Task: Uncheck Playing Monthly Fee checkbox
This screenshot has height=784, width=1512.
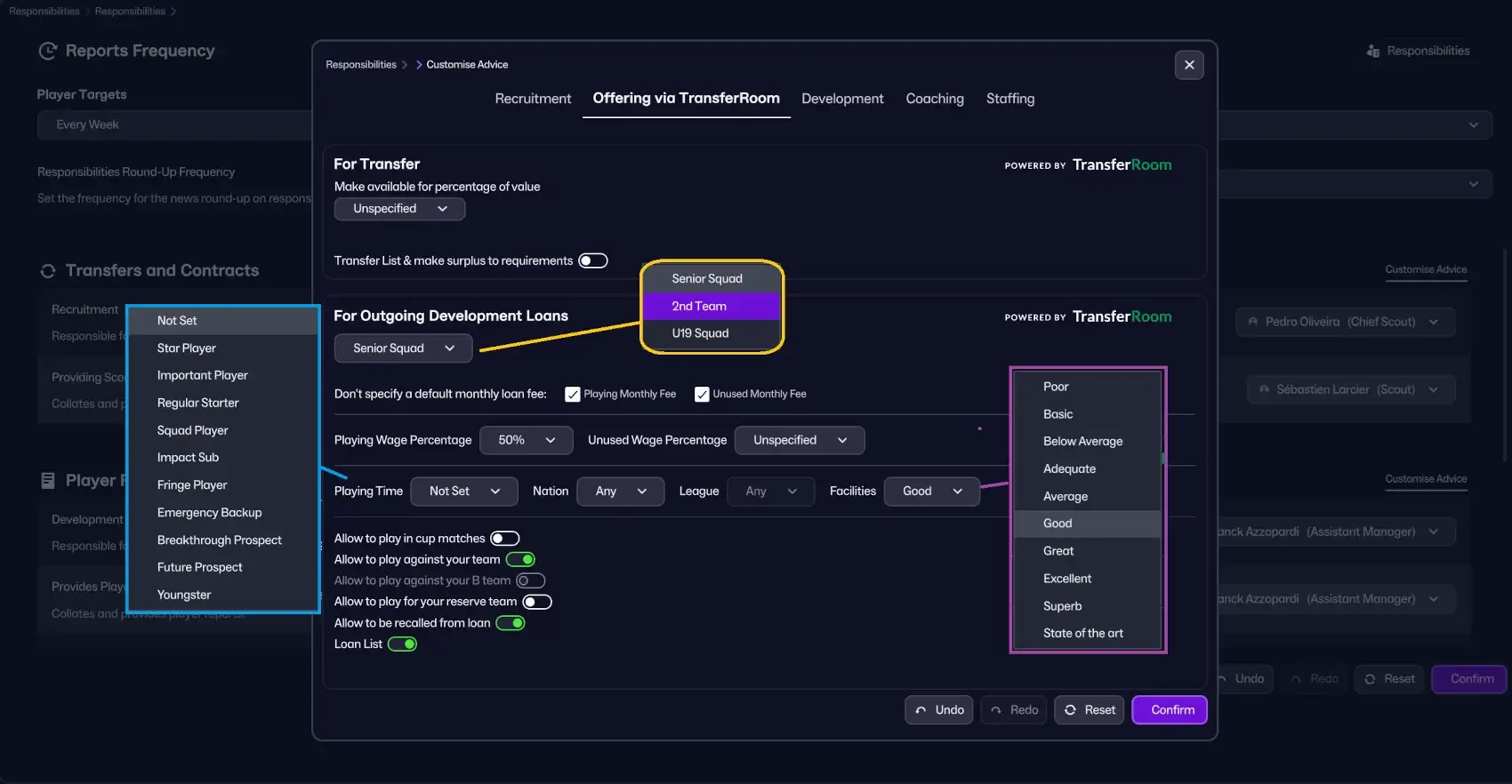Action: tap(573, 395)
